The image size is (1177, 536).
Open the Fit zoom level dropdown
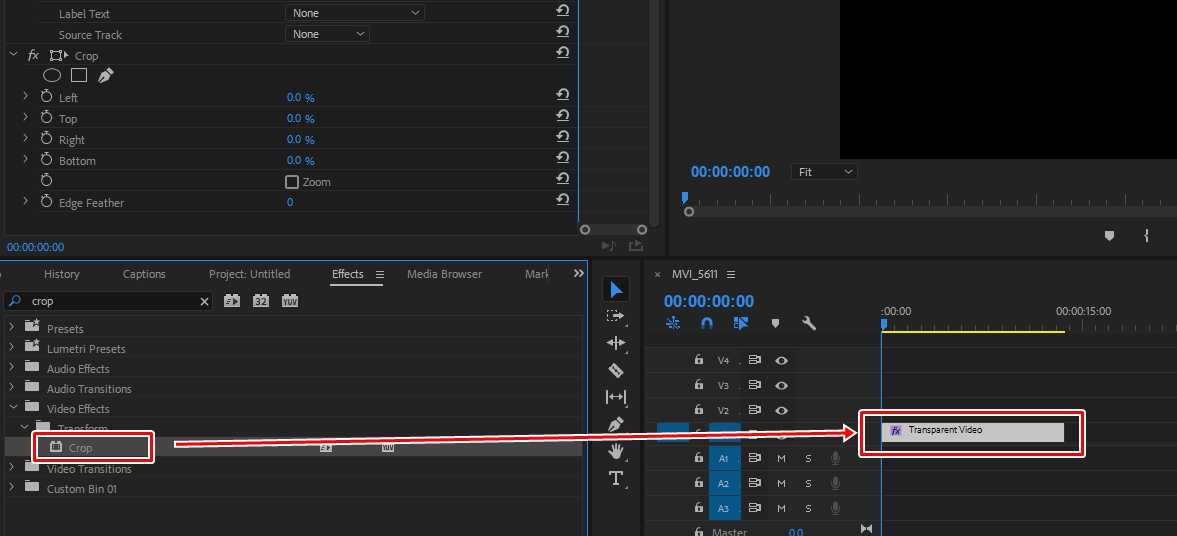[x=824, y=172]
